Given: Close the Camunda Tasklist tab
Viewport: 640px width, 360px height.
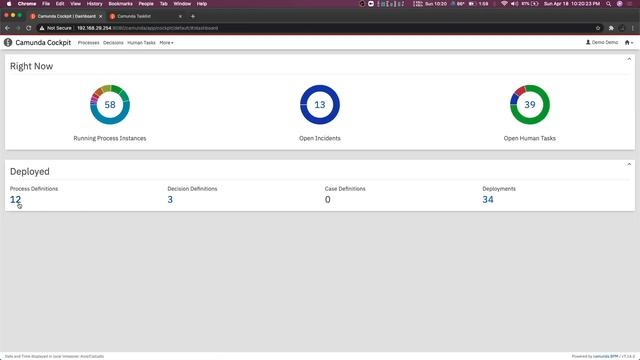Looking at the screenshot, I should [180, 16].
